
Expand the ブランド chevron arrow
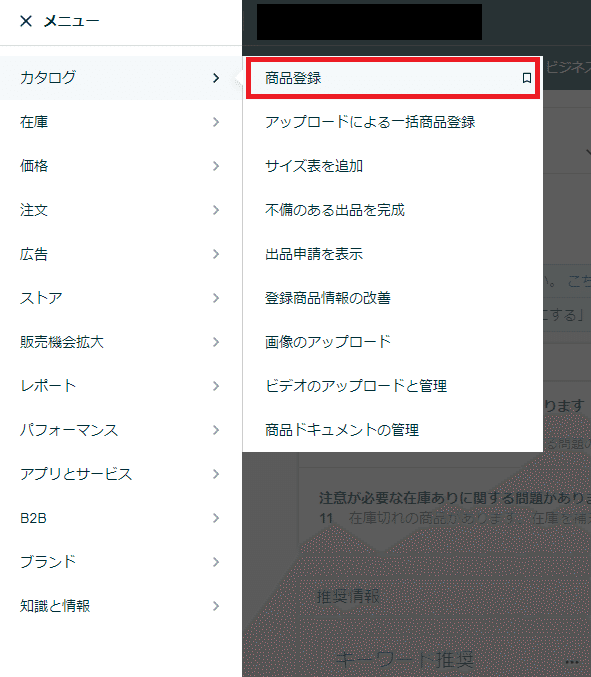(216, 562)
